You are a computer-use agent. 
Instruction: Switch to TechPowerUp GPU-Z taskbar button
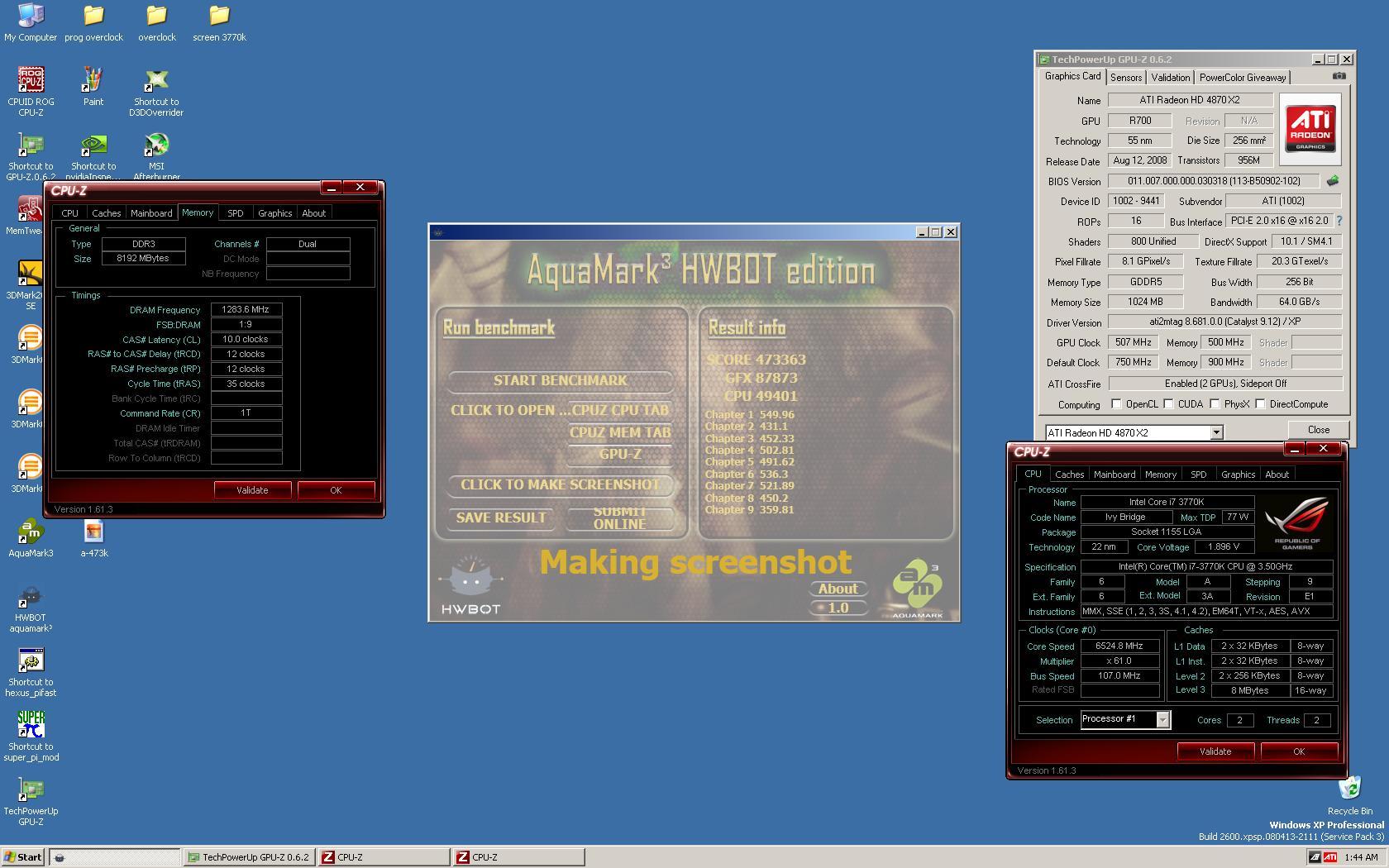click(x=248, y=857)
